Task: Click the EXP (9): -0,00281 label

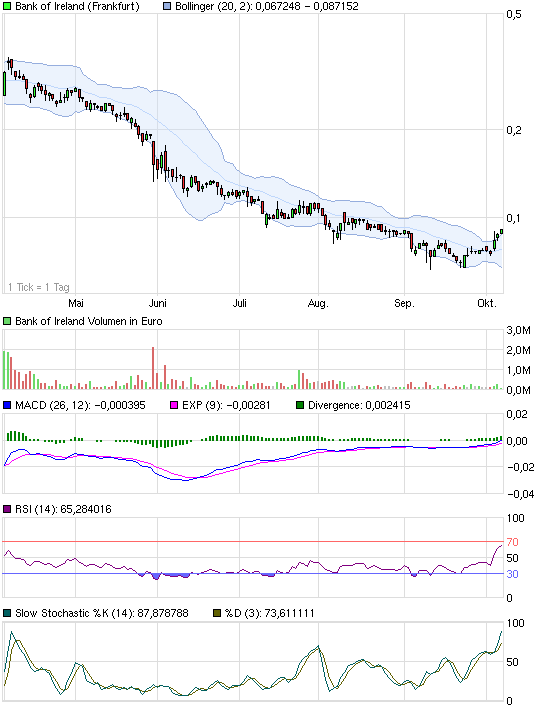Action: pos(226,405)
